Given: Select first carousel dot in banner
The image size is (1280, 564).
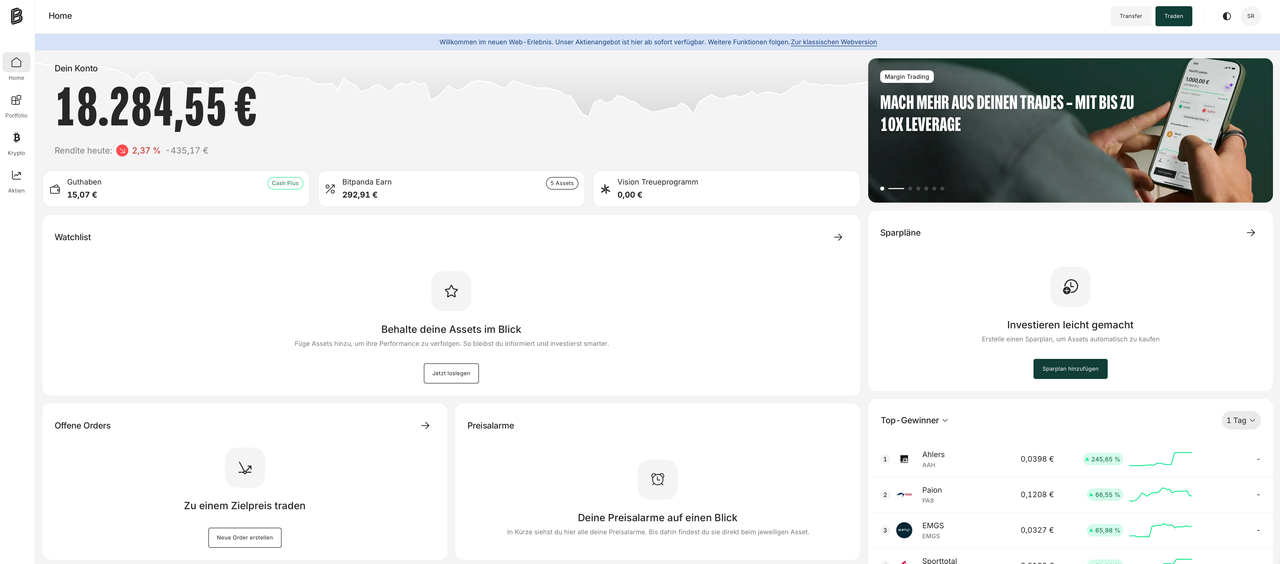Looking at the screenshot, I should (x=882, y=188).
